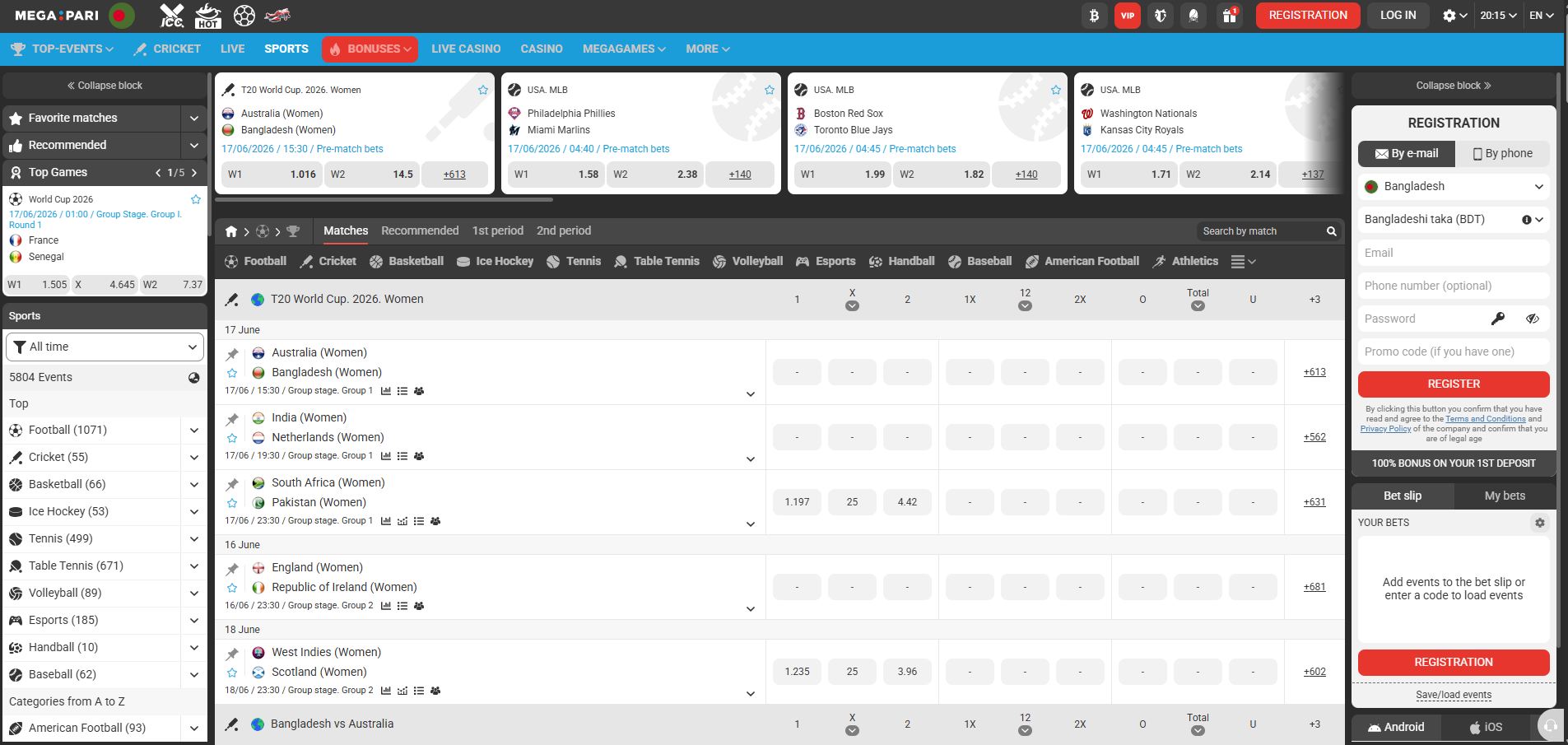Switch to the 1st period tab
This screenshot has height=745, width=1568.
click(x=497, y=230)
